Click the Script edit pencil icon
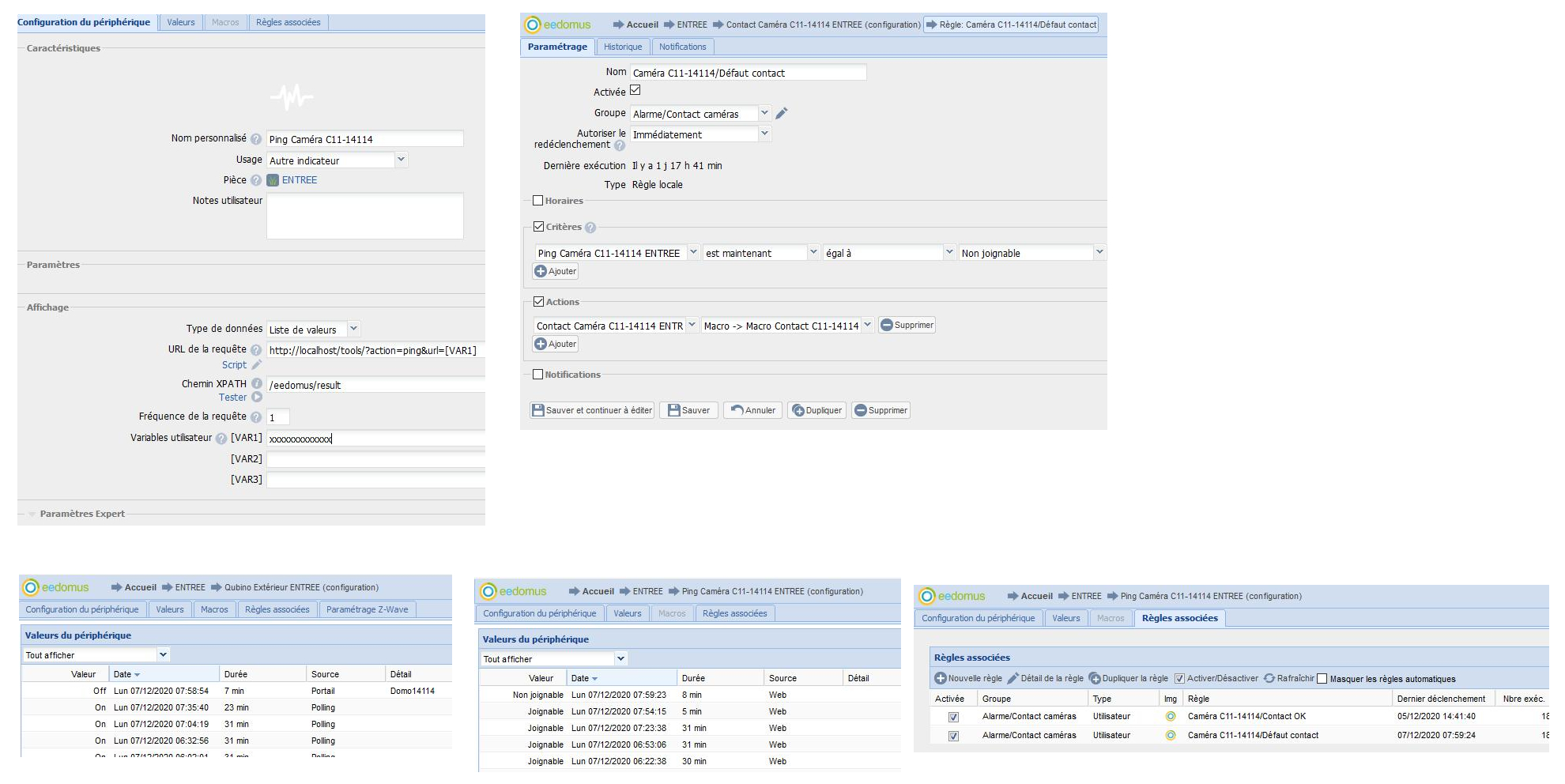Image resolution: width=1565 pixels, height=784 pixels. pos(256,365)
